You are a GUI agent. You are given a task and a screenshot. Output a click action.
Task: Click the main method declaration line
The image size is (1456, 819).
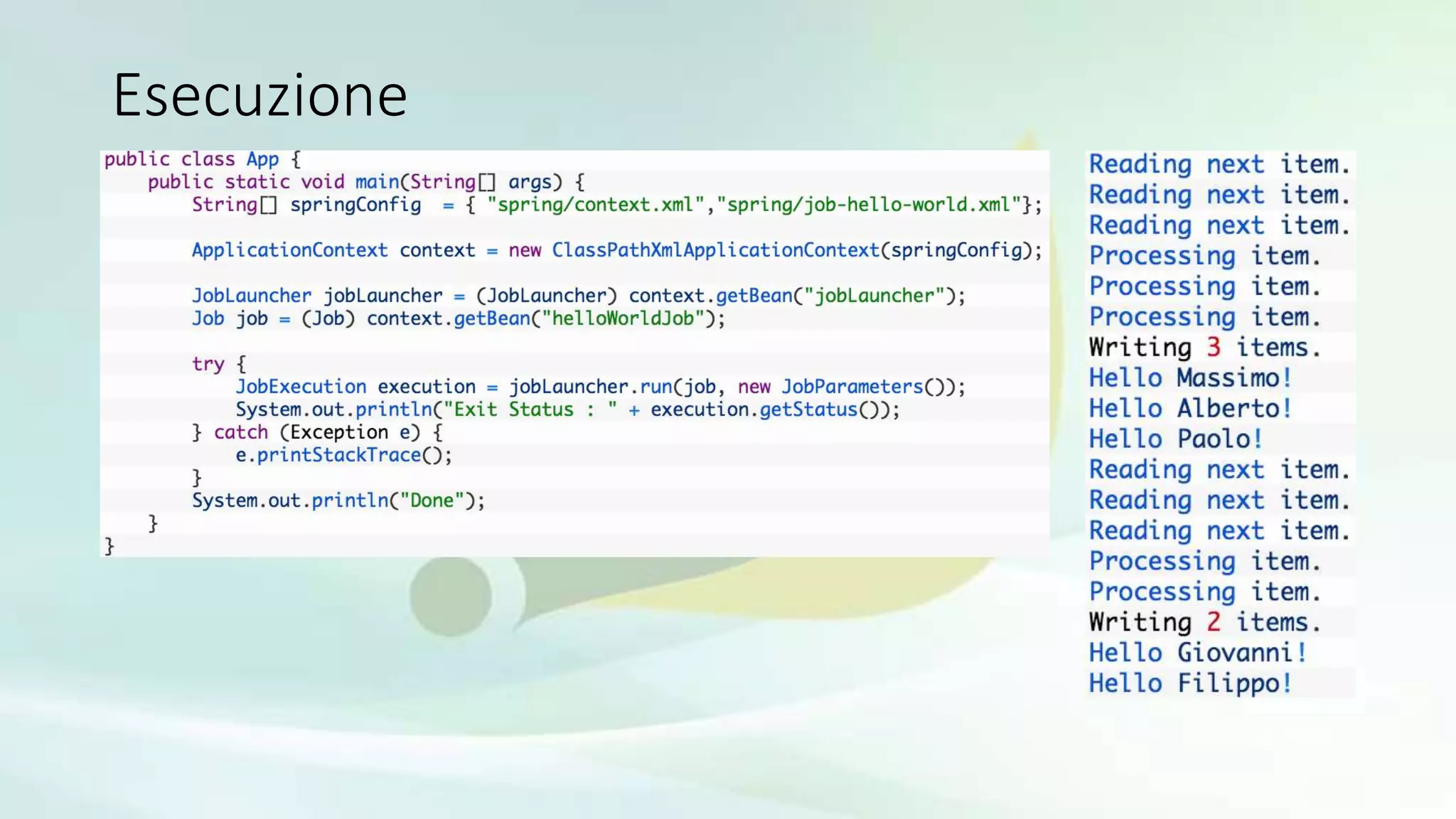[366, 182]
